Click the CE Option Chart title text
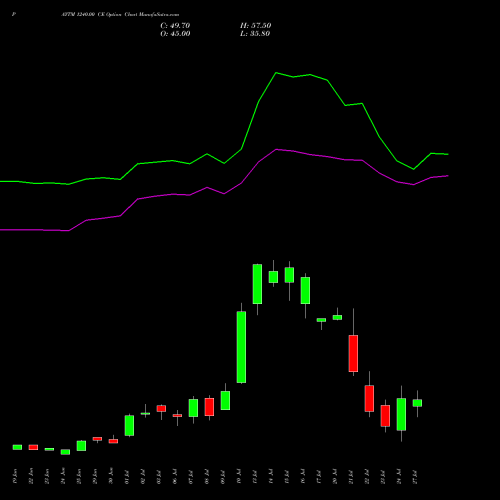This screenshot has height=500, width=500. click(120, 15)
